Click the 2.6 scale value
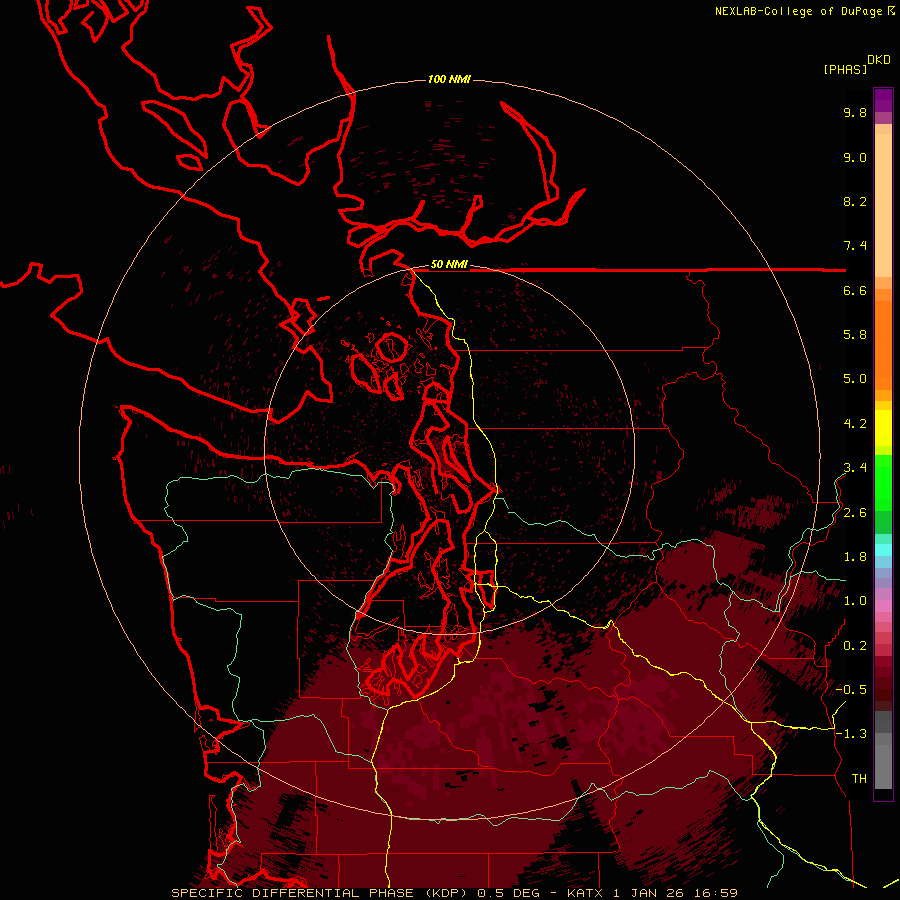 (x=855, y=513)
